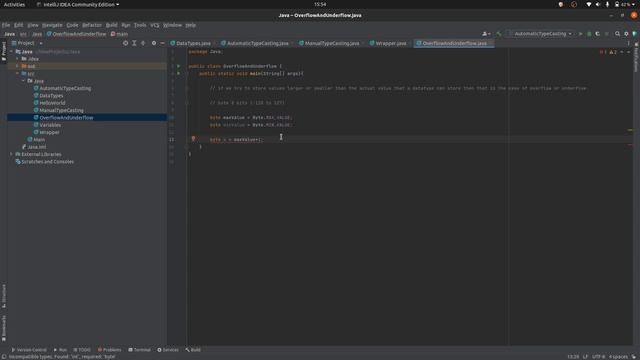Toggle the Bookmarks side tool window
This screenshot has width=640, height=360.
(4, 328)
